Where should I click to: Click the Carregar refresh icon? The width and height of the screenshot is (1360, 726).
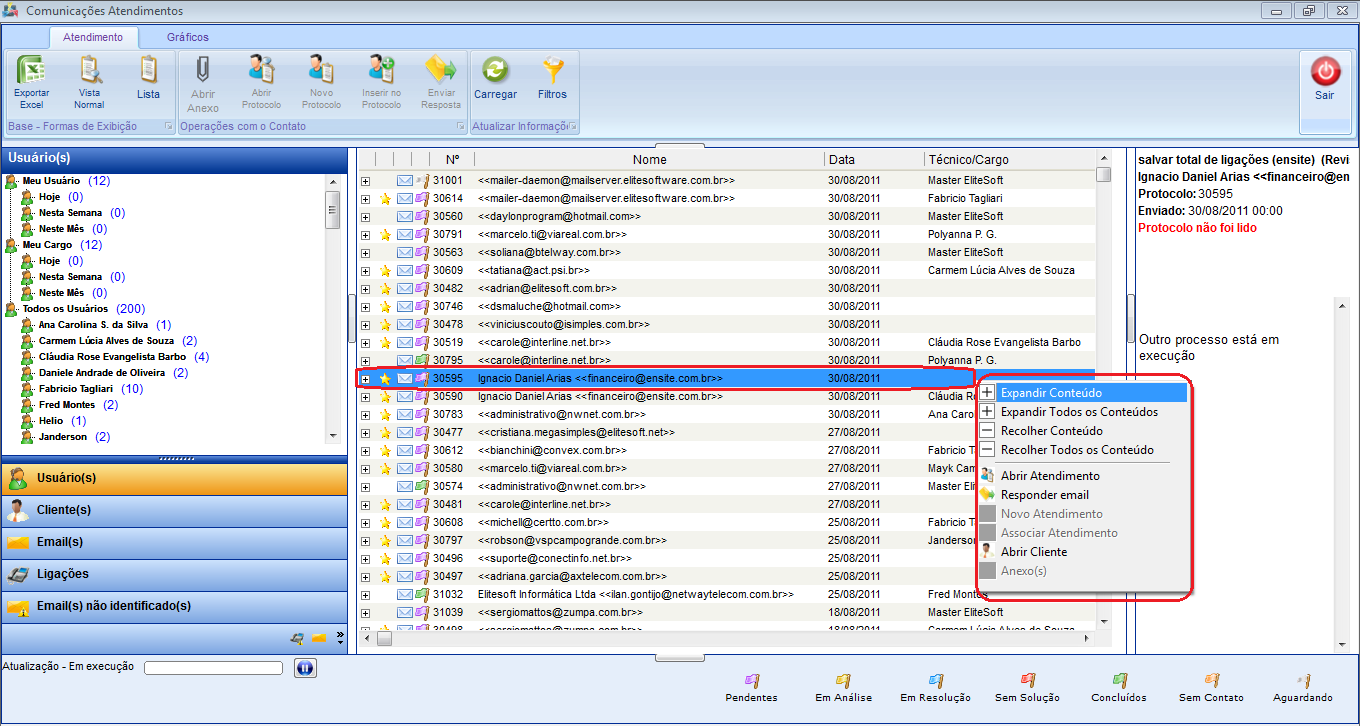tap(495, 72)
